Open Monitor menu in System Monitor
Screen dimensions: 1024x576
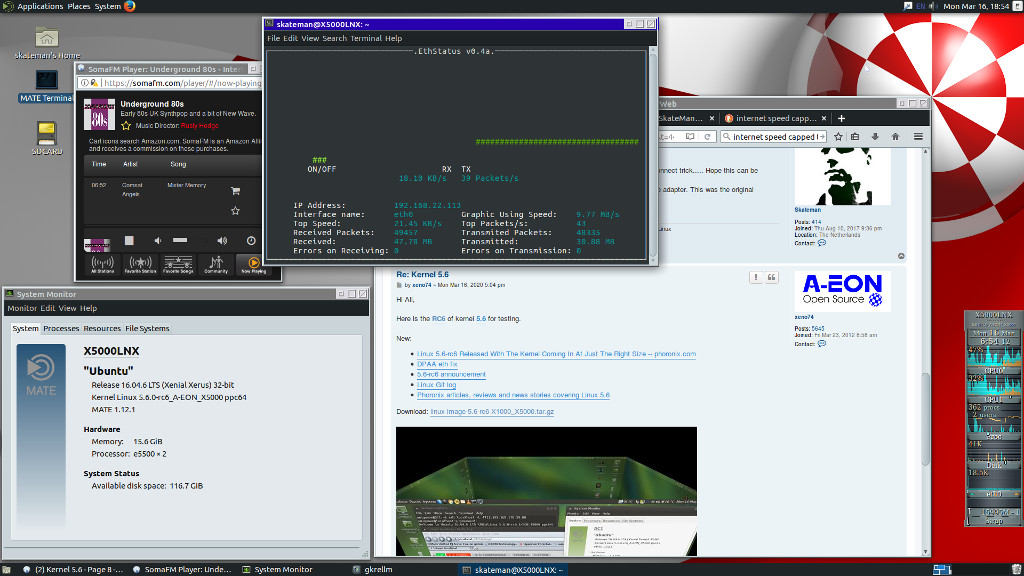pyautogui.click(x=22, y=308)
